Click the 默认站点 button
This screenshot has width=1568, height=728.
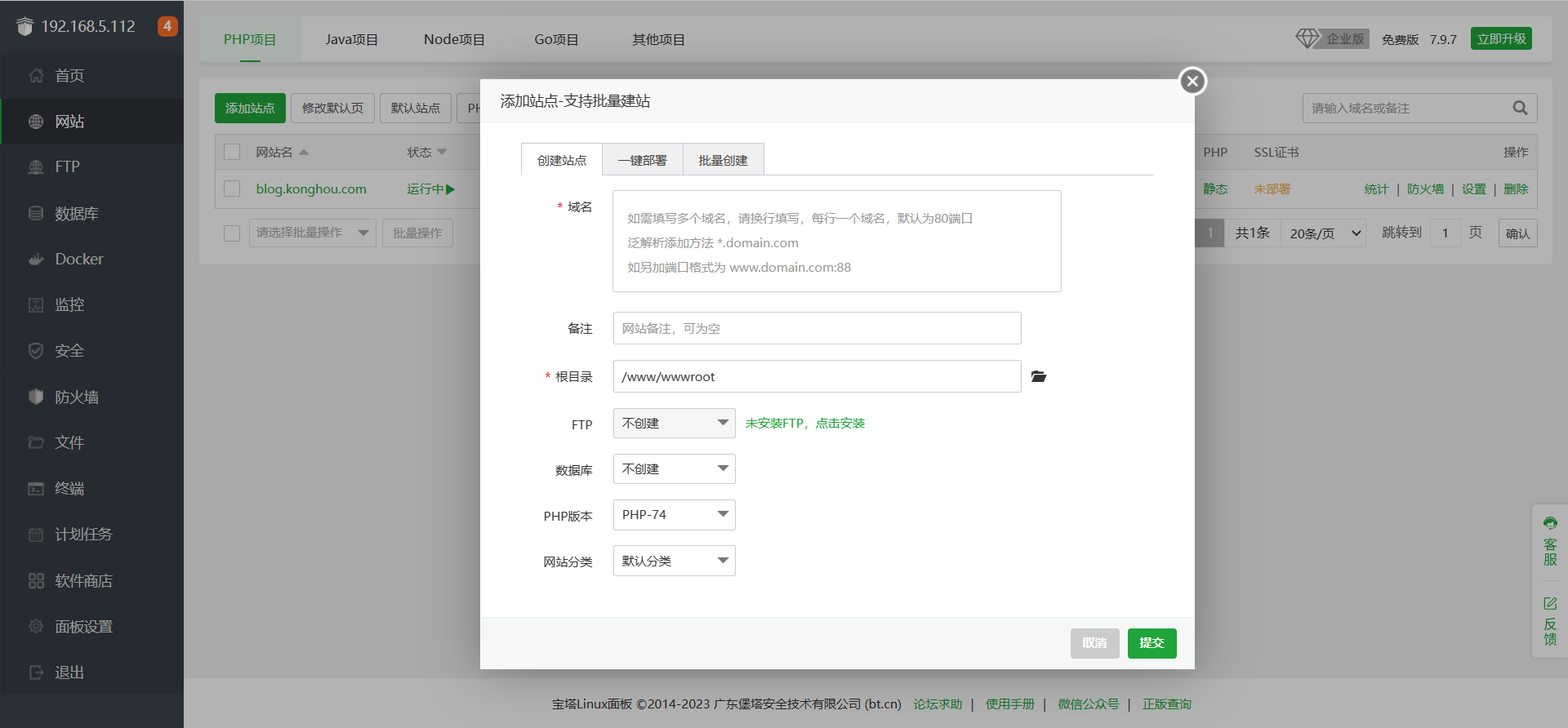416,108
